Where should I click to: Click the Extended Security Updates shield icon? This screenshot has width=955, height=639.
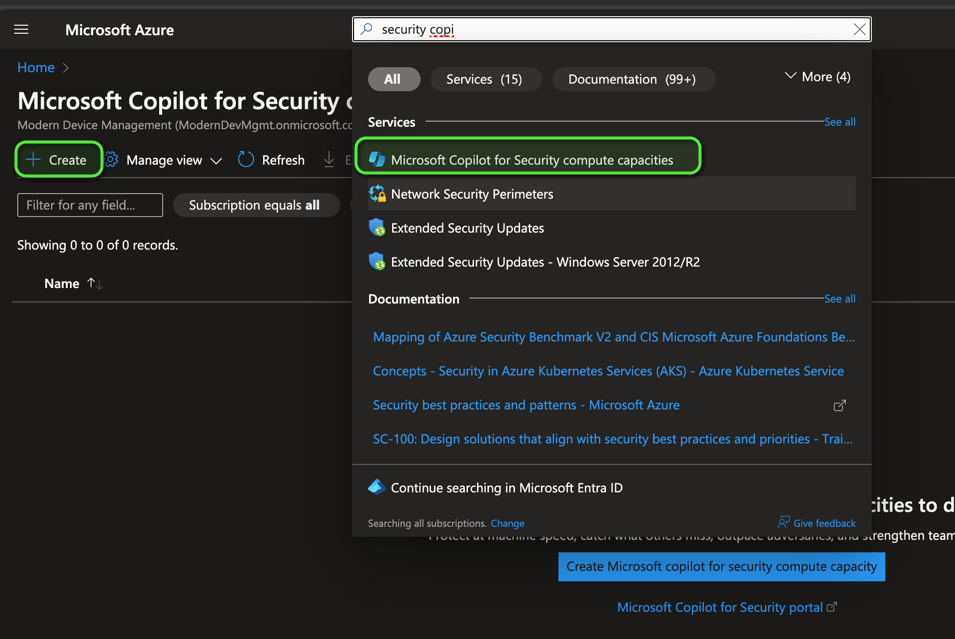(x=377, y=228)
